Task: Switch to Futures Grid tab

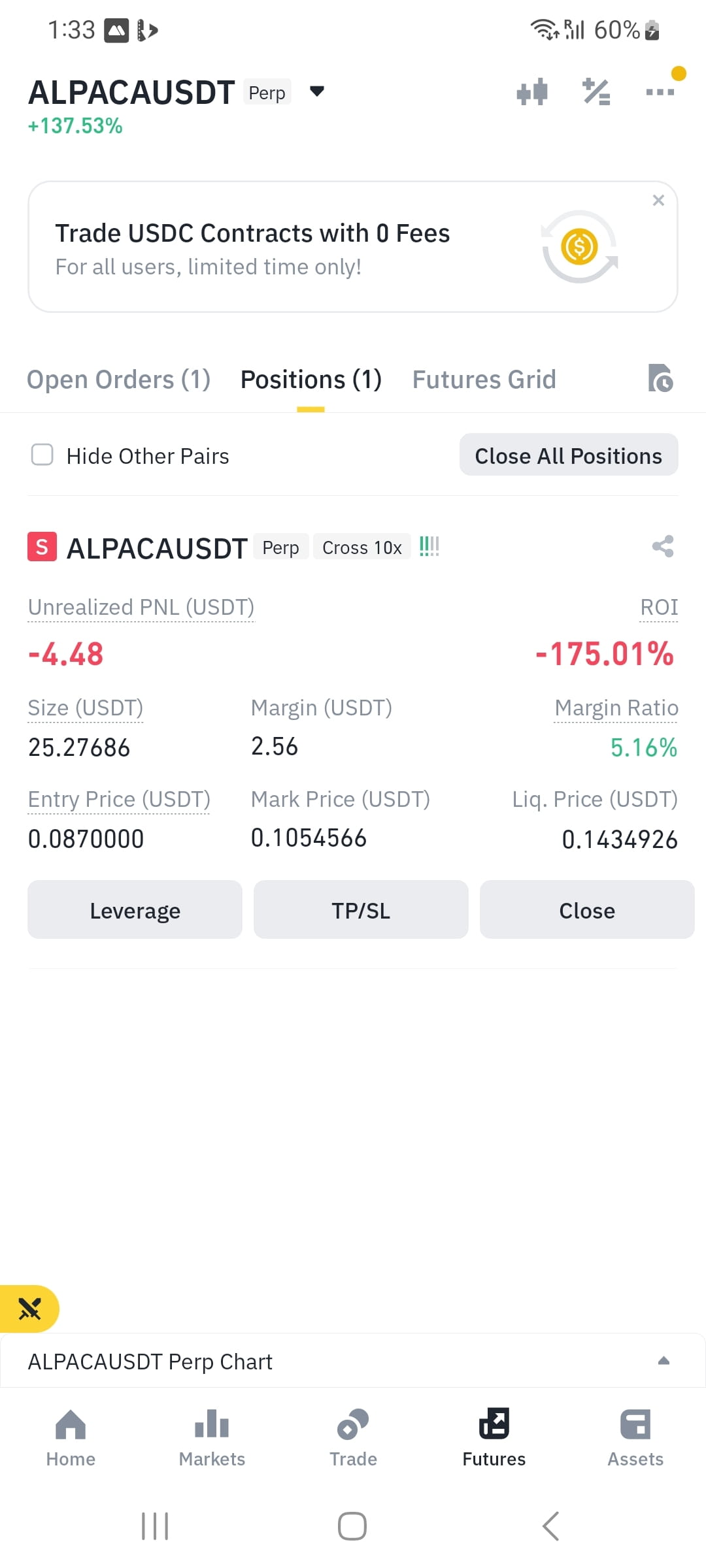Action: pyautogui.click(x=484, y=380)
